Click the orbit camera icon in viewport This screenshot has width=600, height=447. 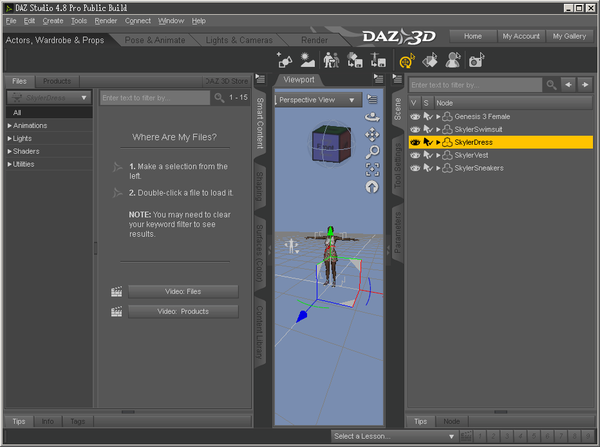[372, 117]
